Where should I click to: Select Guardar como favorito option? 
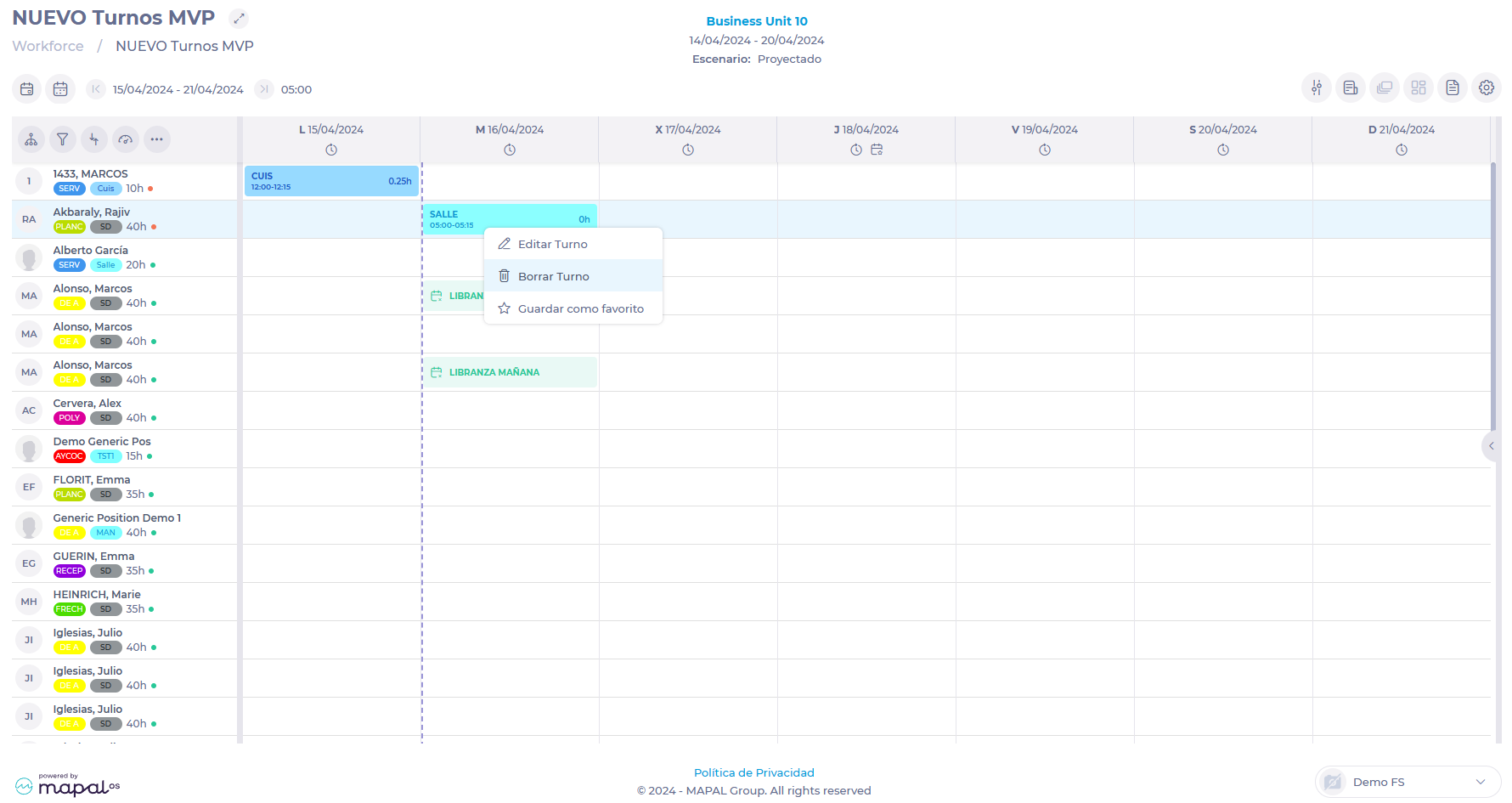click(x=580, y=308)
